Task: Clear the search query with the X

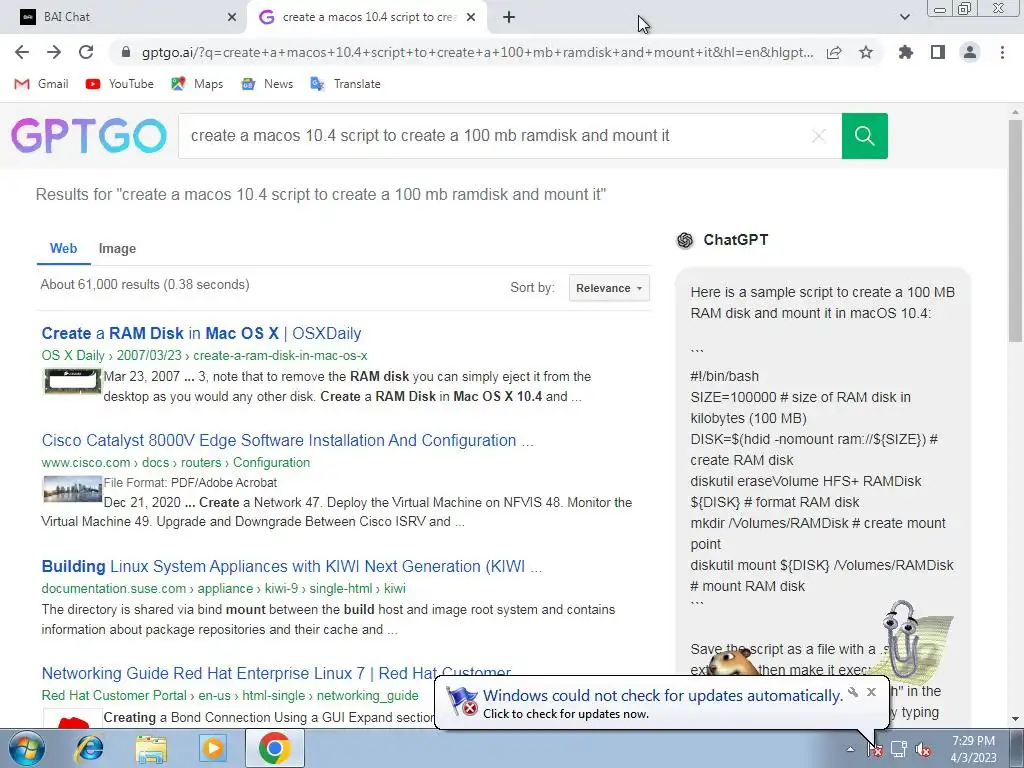Action: click(818, 136)
